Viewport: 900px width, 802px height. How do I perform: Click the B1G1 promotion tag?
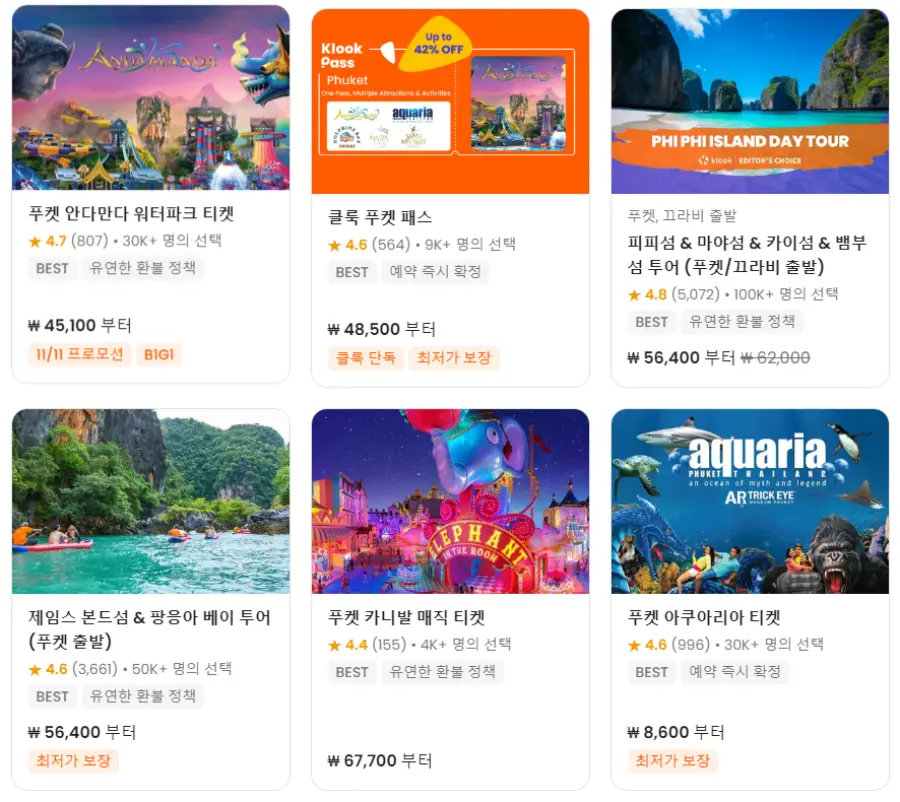pyautogui.click(x=159, y=354)
